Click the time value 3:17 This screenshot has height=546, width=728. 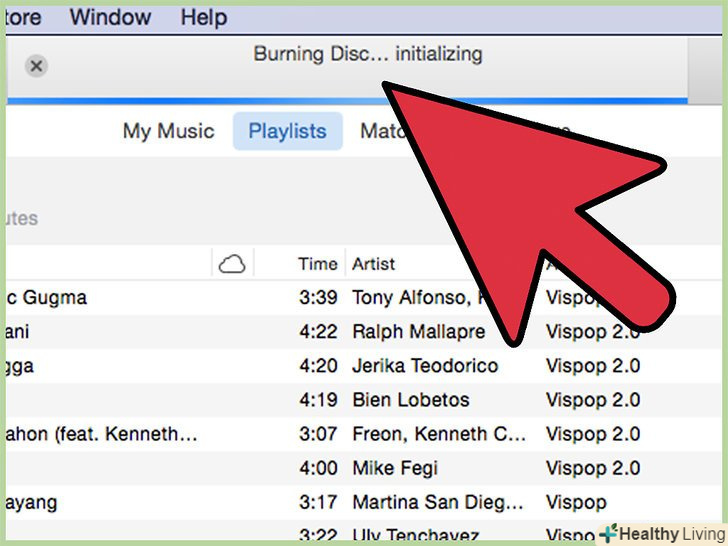coord(318,502)
